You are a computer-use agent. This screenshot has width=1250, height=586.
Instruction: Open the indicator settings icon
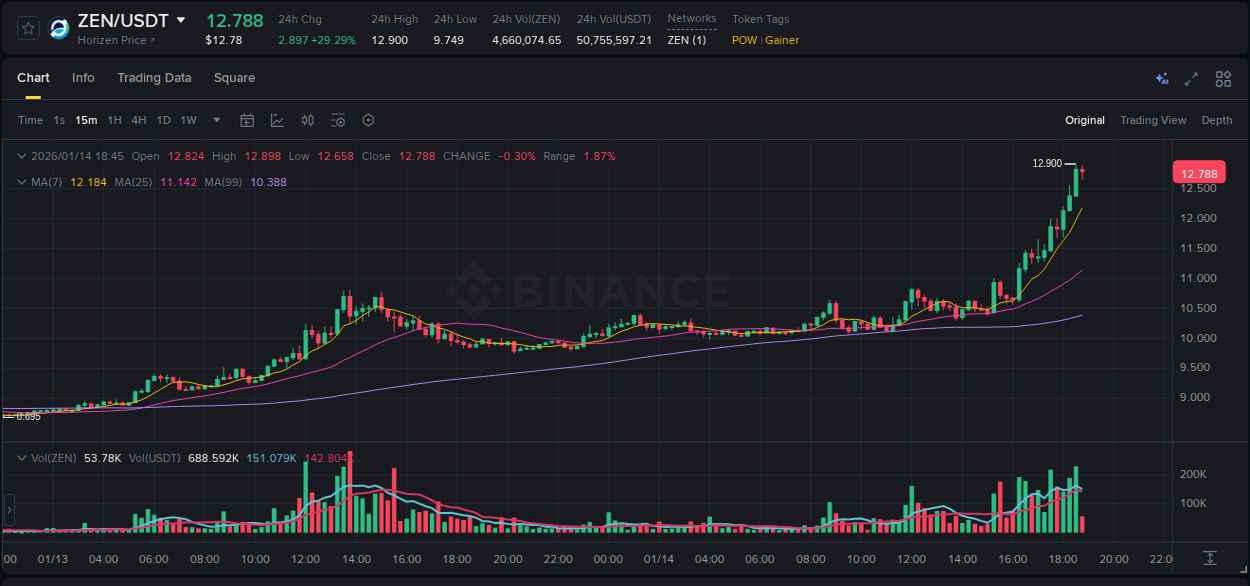[x=338, y=120]
